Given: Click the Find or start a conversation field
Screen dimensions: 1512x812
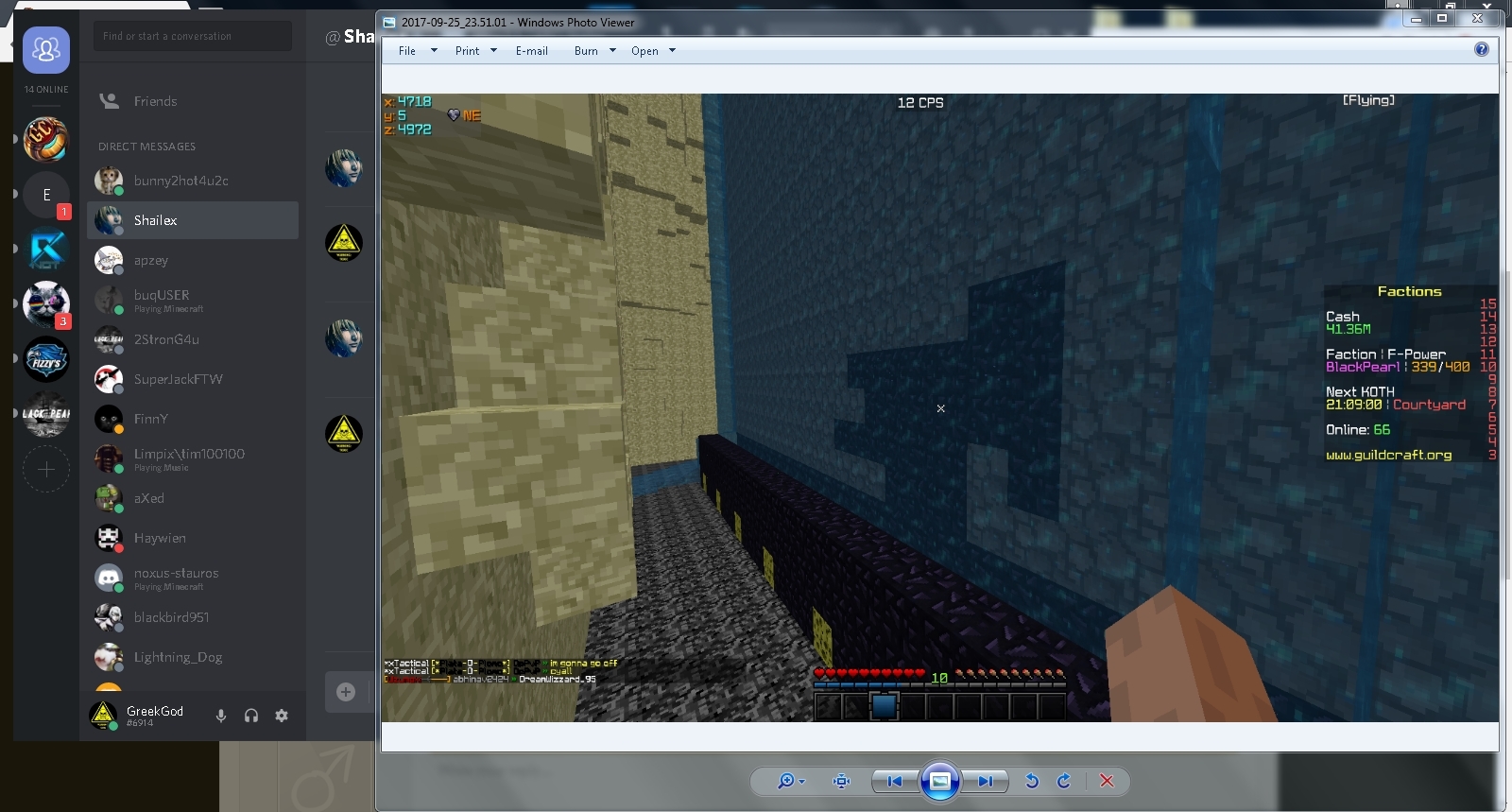Looking at the screenshot, I should point(193,36).
